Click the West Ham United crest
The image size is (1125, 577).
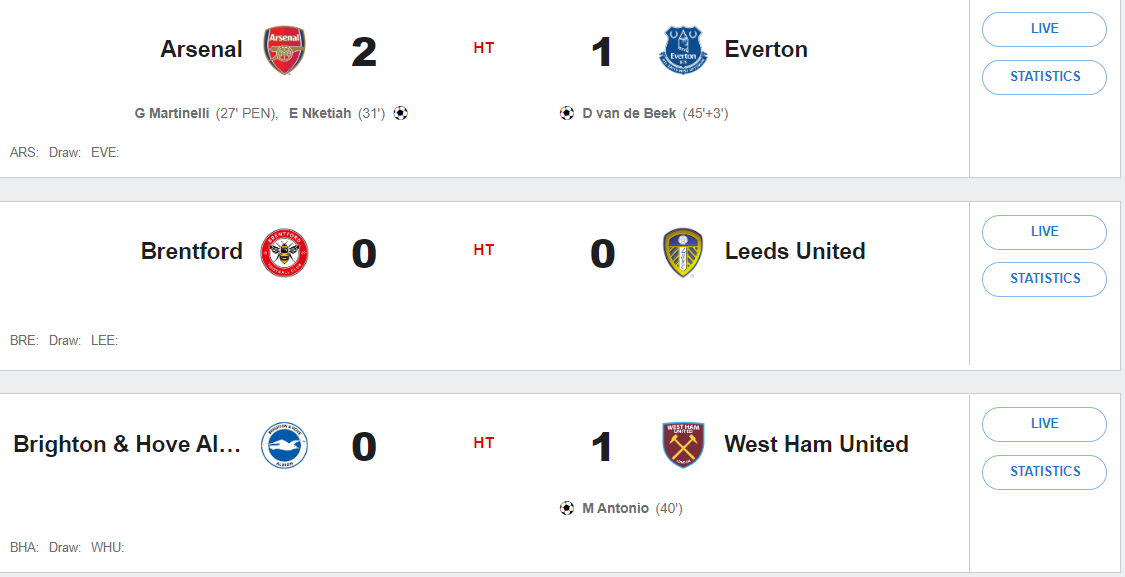(684, 445)
